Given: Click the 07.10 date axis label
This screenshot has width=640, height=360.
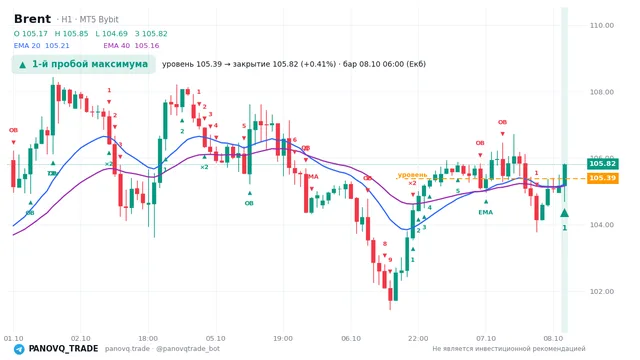Looking at the screenshot, I should pos(486,338).
